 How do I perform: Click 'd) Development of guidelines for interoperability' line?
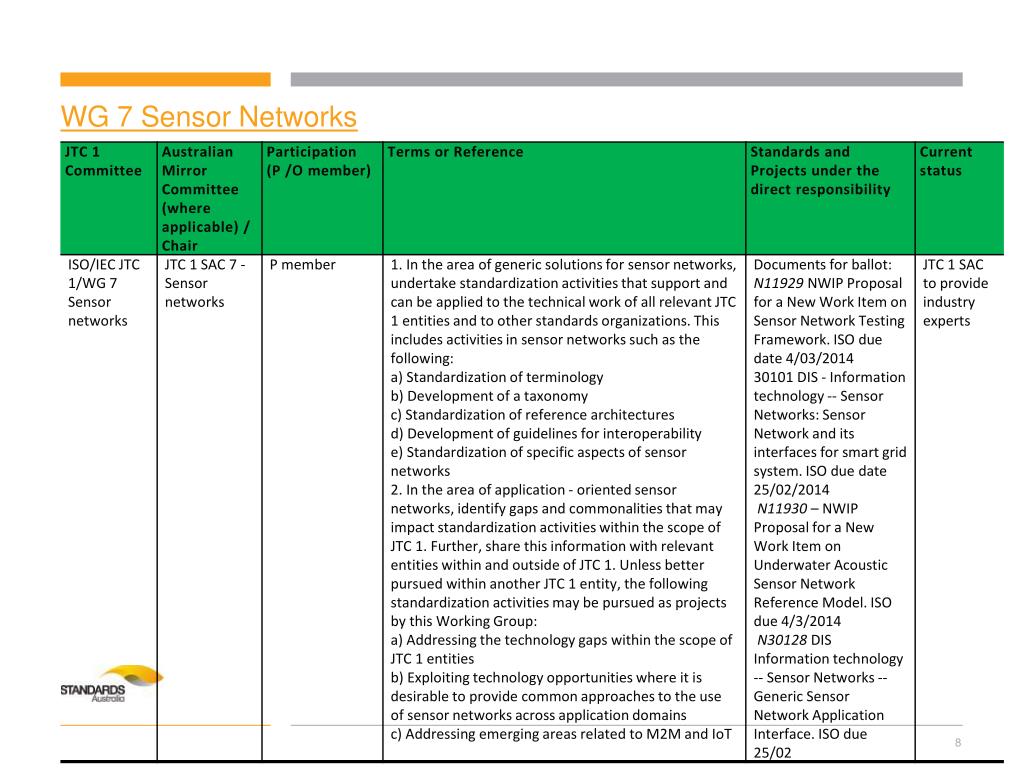click(546, 434)
